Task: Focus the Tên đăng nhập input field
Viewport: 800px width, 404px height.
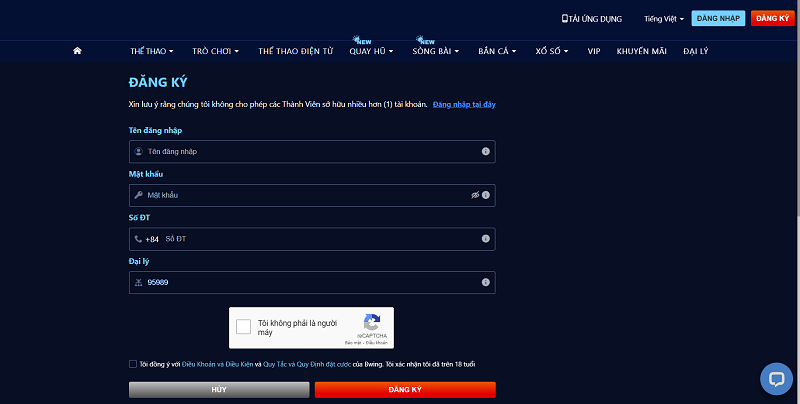Action: [x=310, y=151]
